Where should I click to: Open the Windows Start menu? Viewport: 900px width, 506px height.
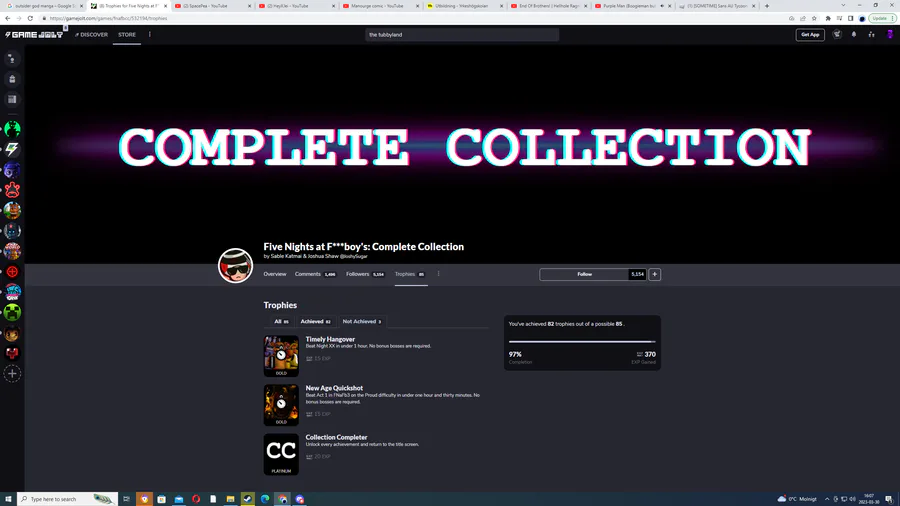(8, 499)
